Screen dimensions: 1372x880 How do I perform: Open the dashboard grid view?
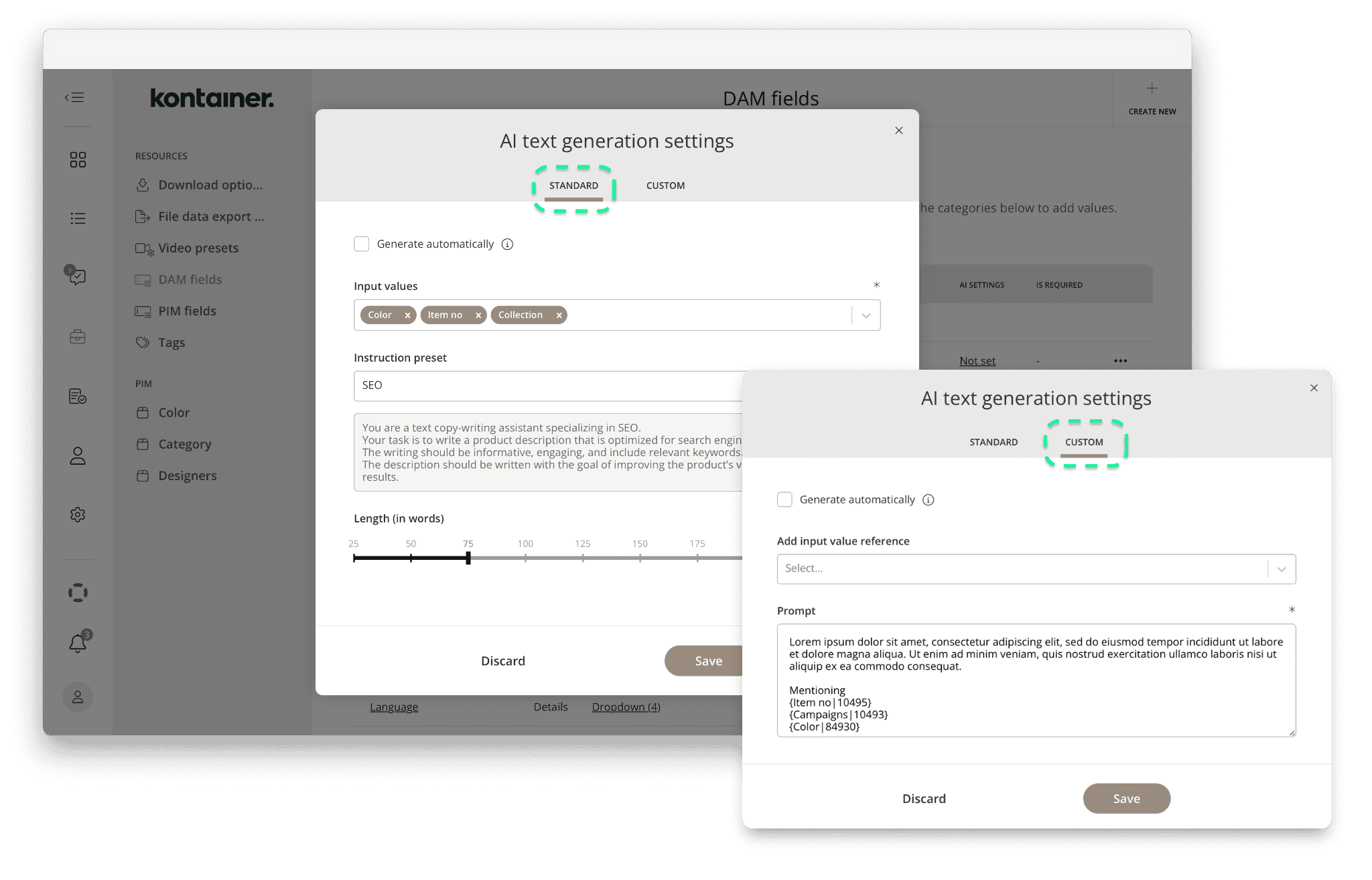(78, 159)
